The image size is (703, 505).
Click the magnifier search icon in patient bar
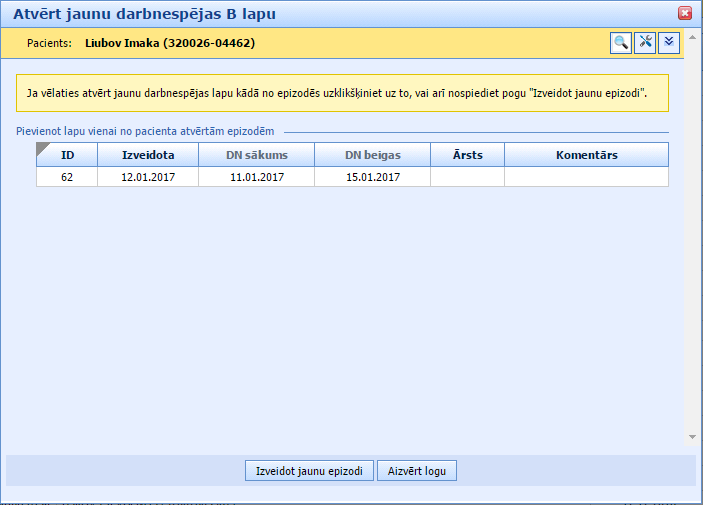pyautogui.click(x=621, y=42)
